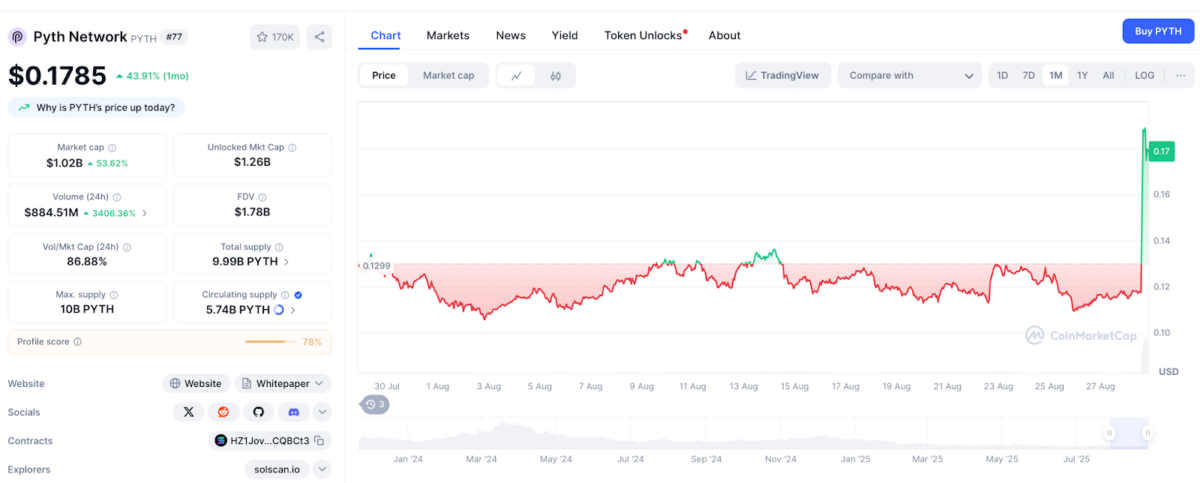Set chart range to All
Viewport: 1200px width, 483px height.
tap(1108, 75)
